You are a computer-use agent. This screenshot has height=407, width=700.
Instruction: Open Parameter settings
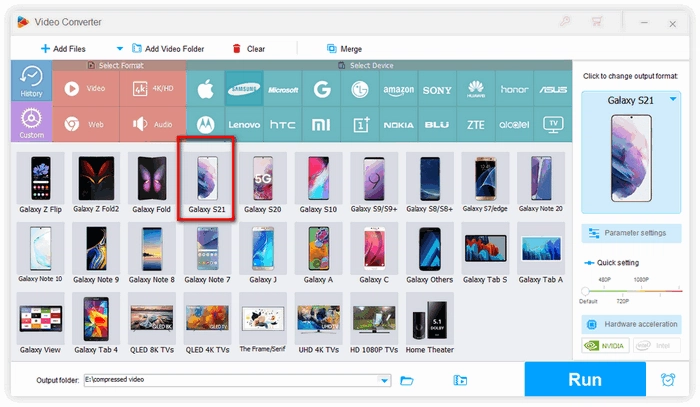click(x=631, y=233)
